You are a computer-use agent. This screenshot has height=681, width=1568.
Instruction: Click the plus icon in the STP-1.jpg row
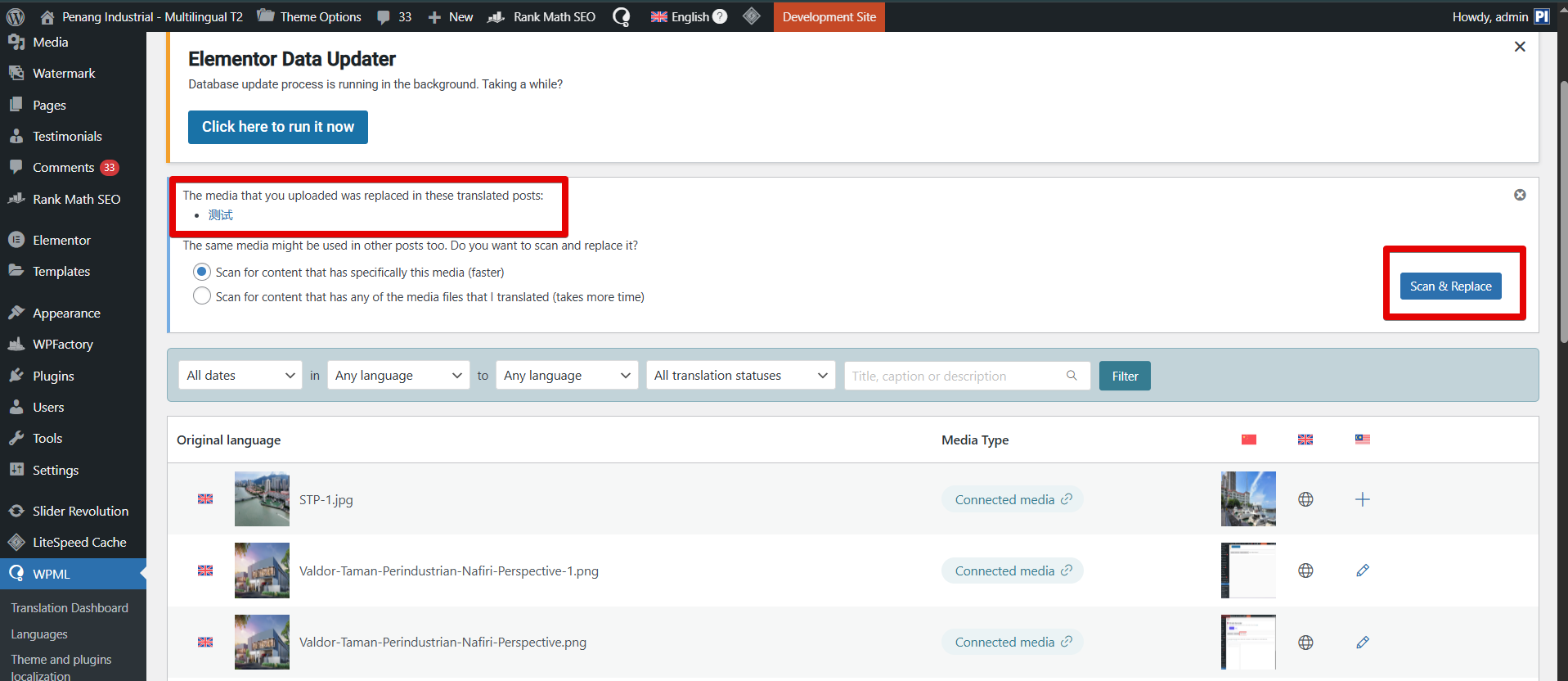tap(1362, 499)
